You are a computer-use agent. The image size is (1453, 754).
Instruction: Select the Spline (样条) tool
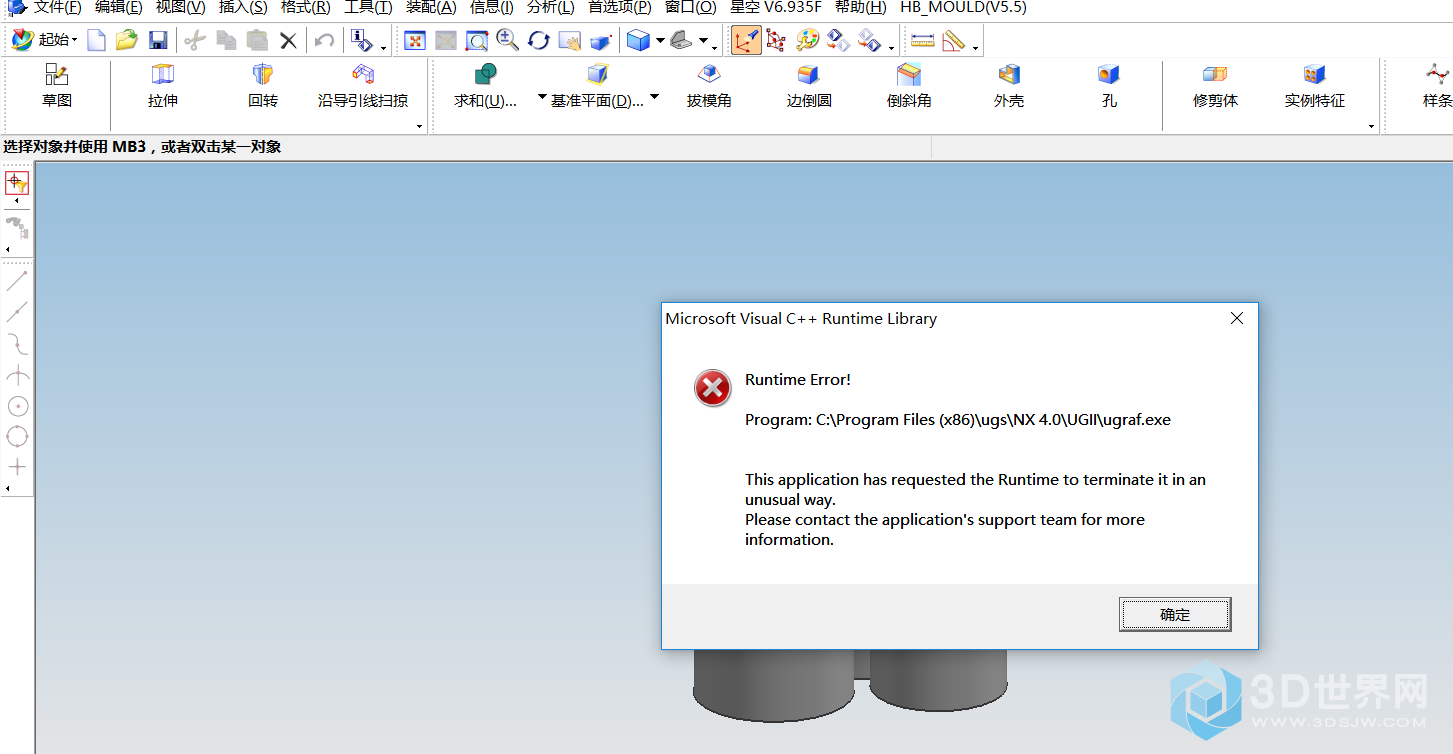click(x=1437, y=85)
